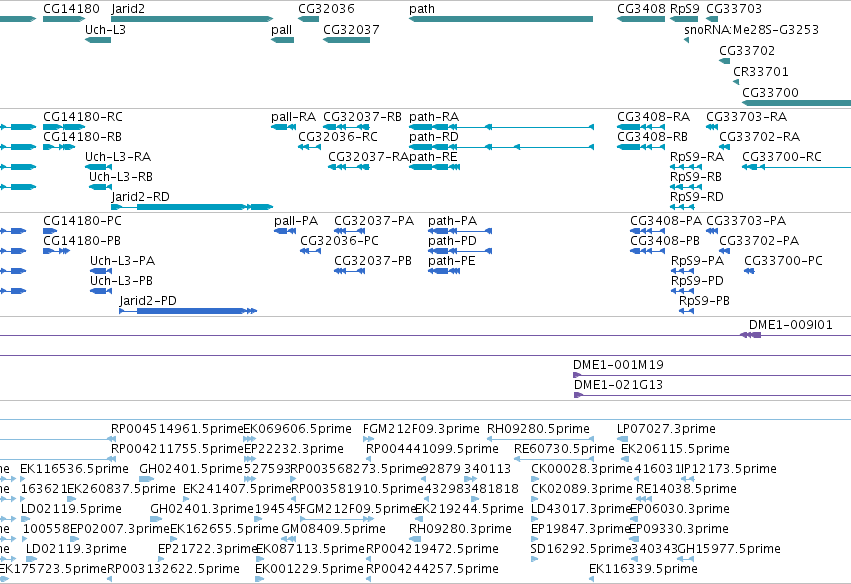Click the pall-RA transcript label
Viewport: 851px width, 584px height.
pyautogui.click(x=293, y=117)
